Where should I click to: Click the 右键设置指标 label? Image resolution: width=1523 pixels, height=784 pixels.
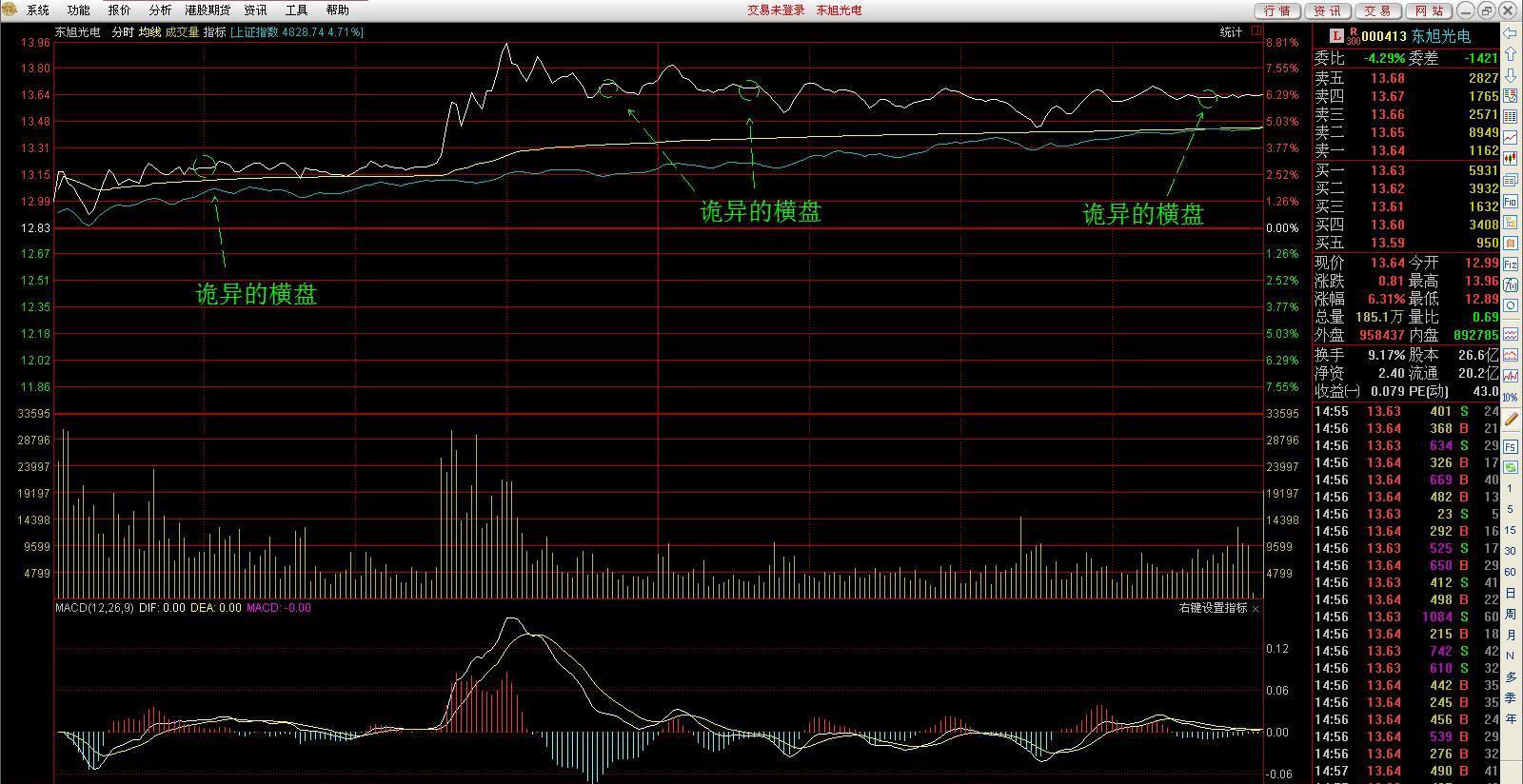(1213, 608)
